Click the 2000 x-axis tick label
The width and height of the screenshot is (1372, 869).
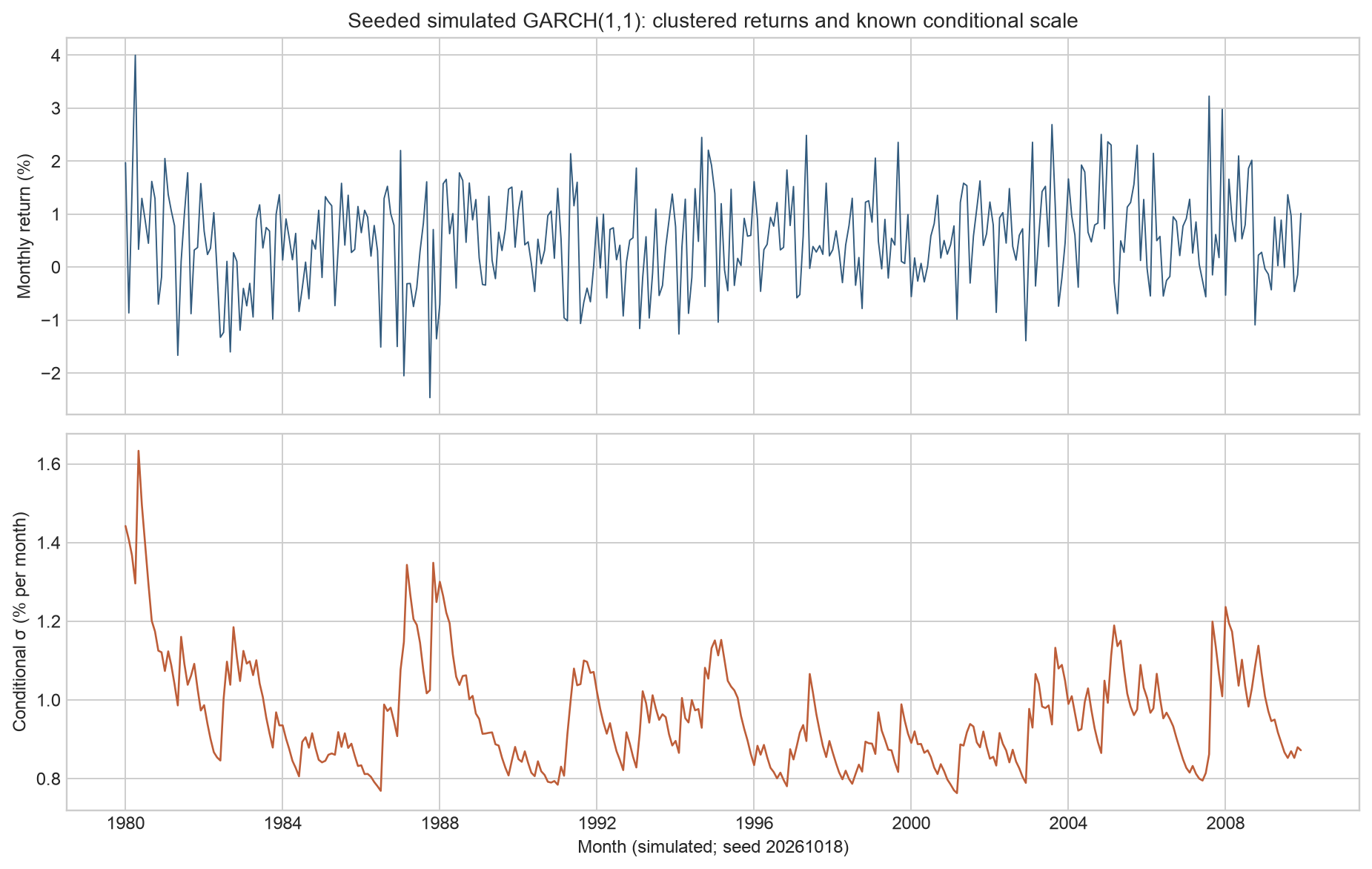pyautogui.click(x=911, y=825)
